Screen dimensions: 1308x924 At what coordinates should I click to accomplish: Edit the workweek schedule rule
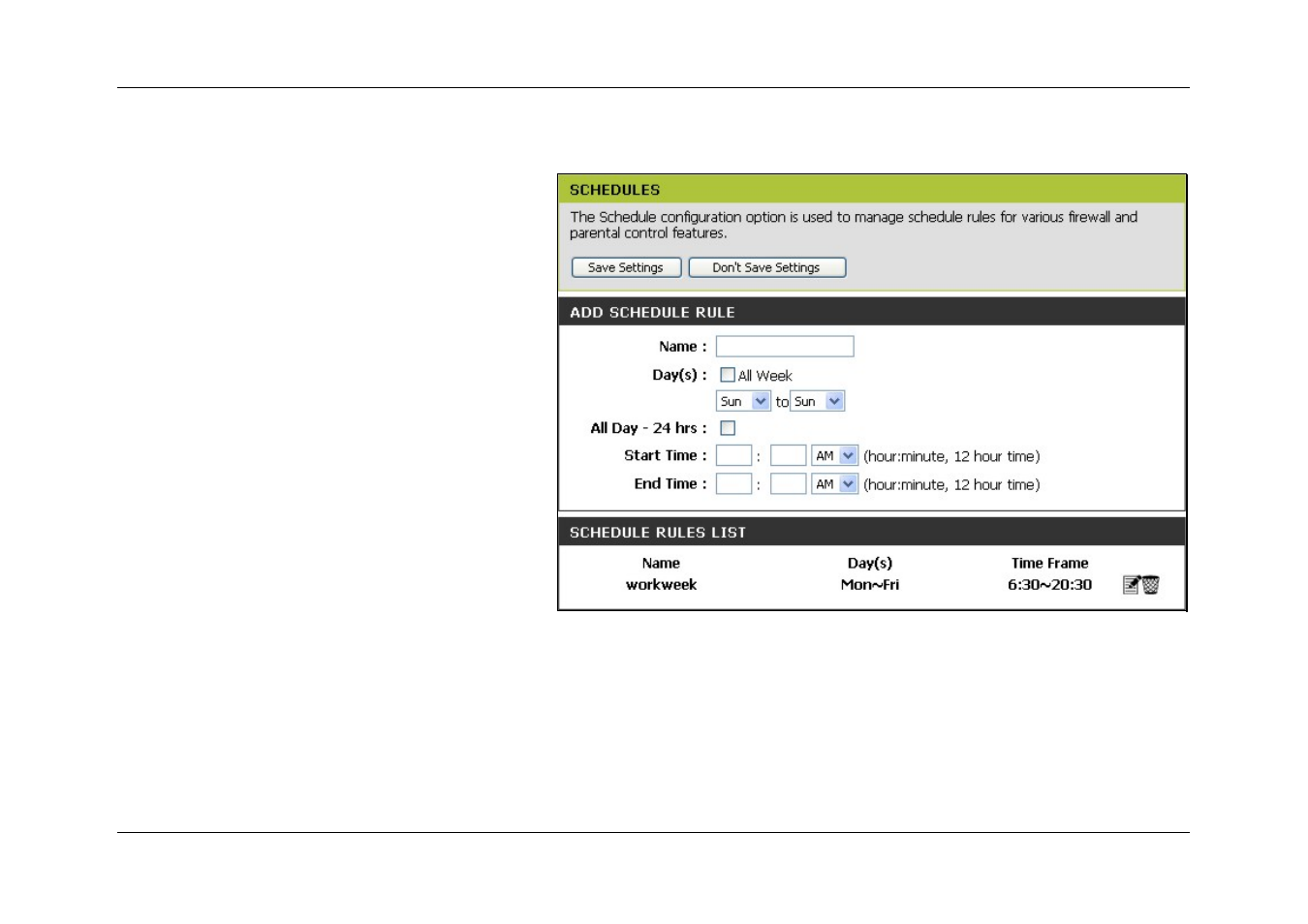[x=1131, y=585]
